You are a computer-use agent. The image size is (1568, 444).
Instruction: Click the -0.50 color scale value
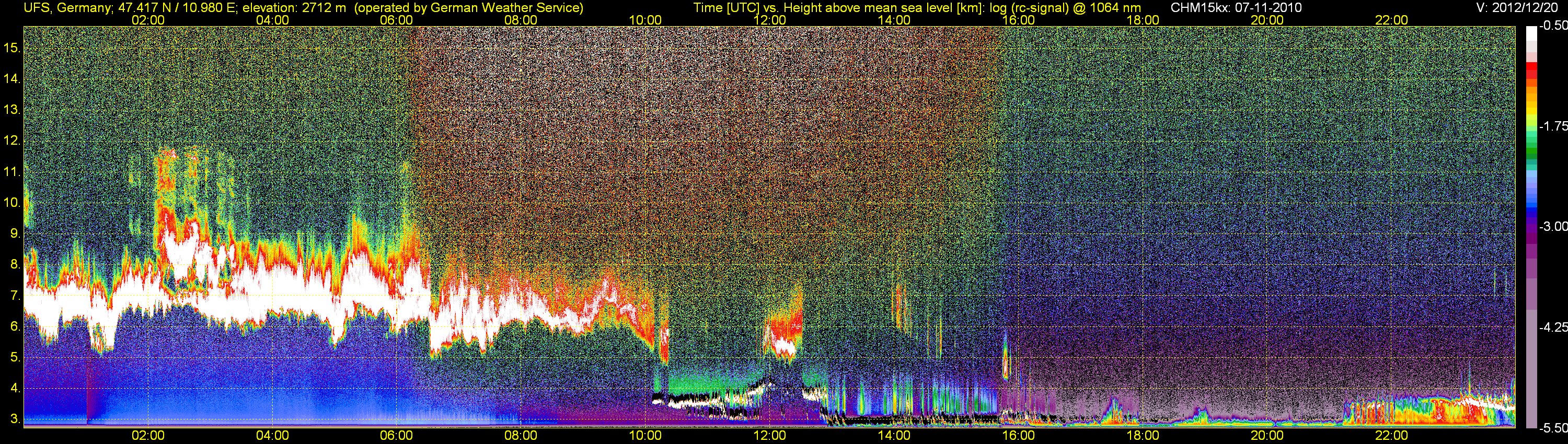click(1553, 26)
